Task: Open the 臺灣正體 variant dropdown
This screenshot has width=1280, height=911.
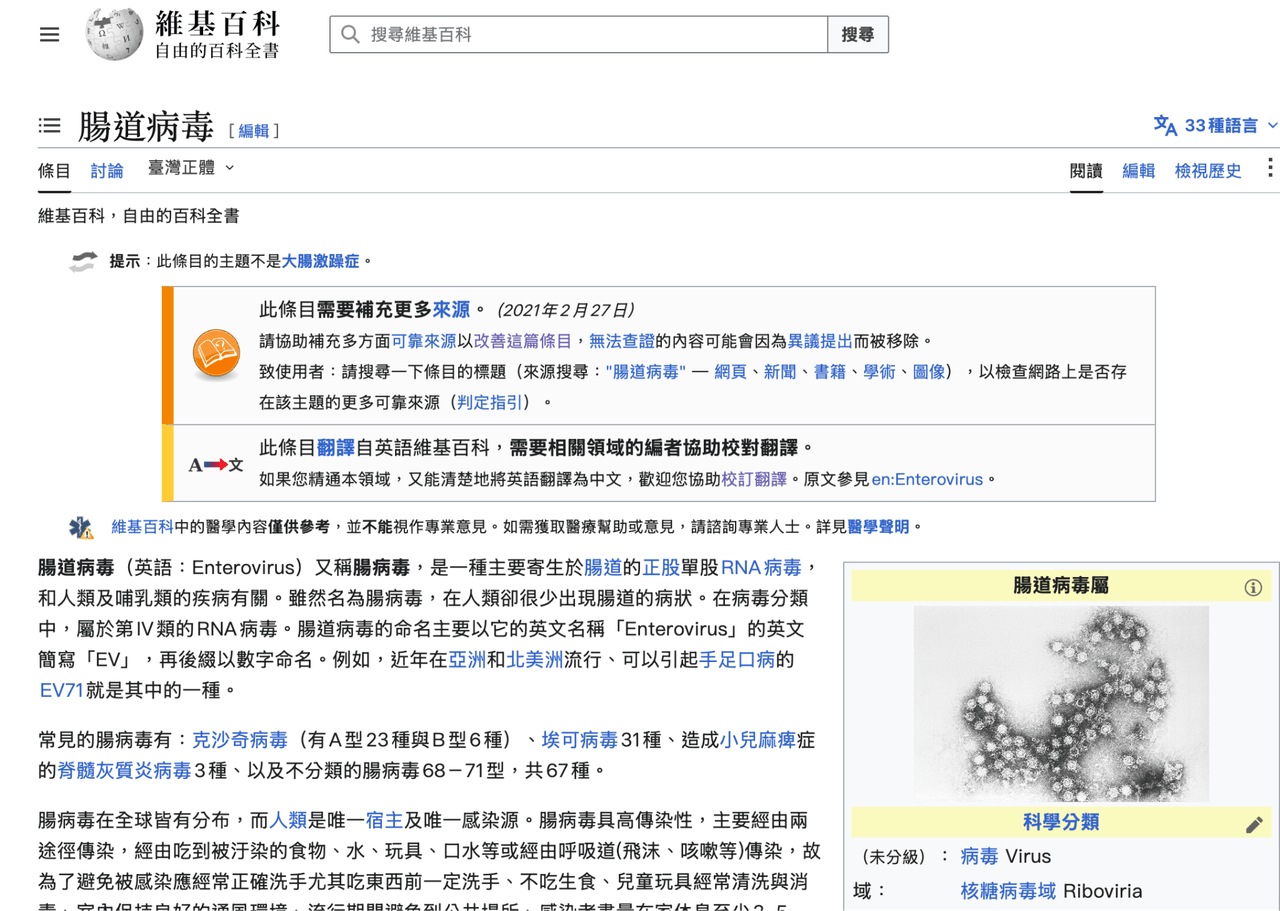Action: [191, 168]
